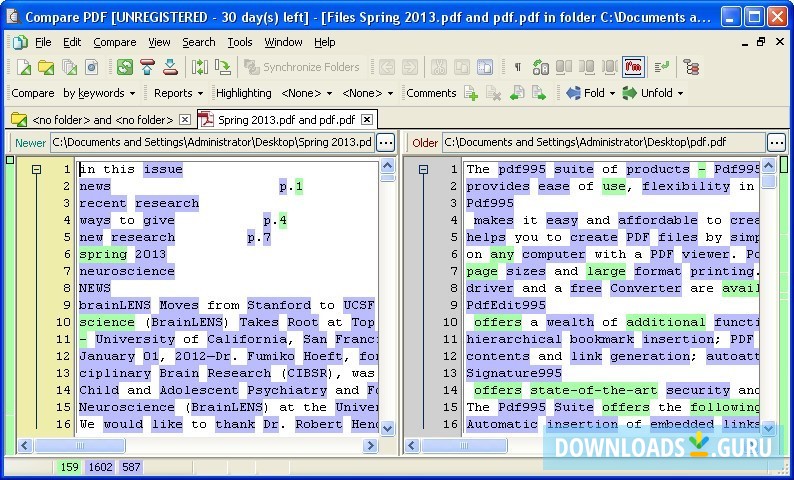Click the app document icon left of File
794x480 pixels.
point(20,43)
